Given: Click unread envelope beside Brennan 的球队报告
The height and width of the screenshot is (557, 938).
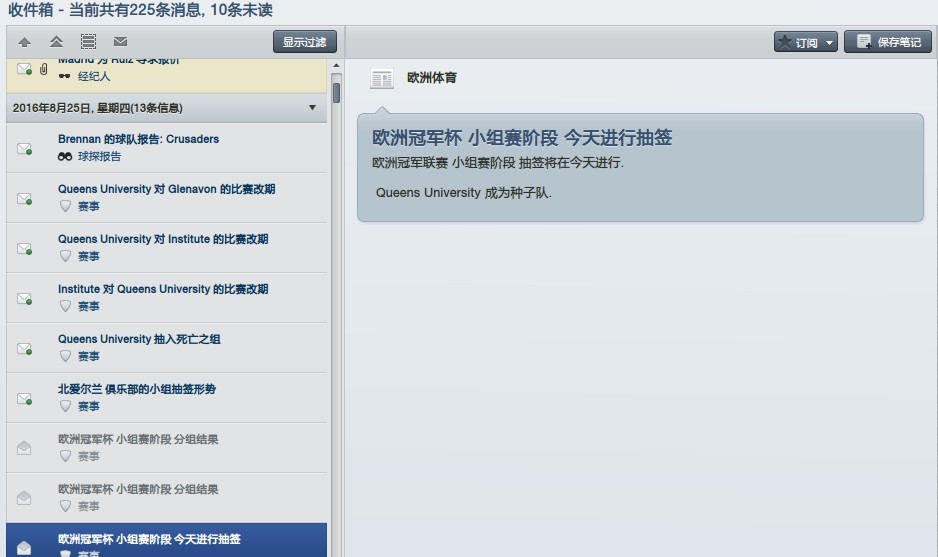Looking at the screenshot, I should 24,149.
